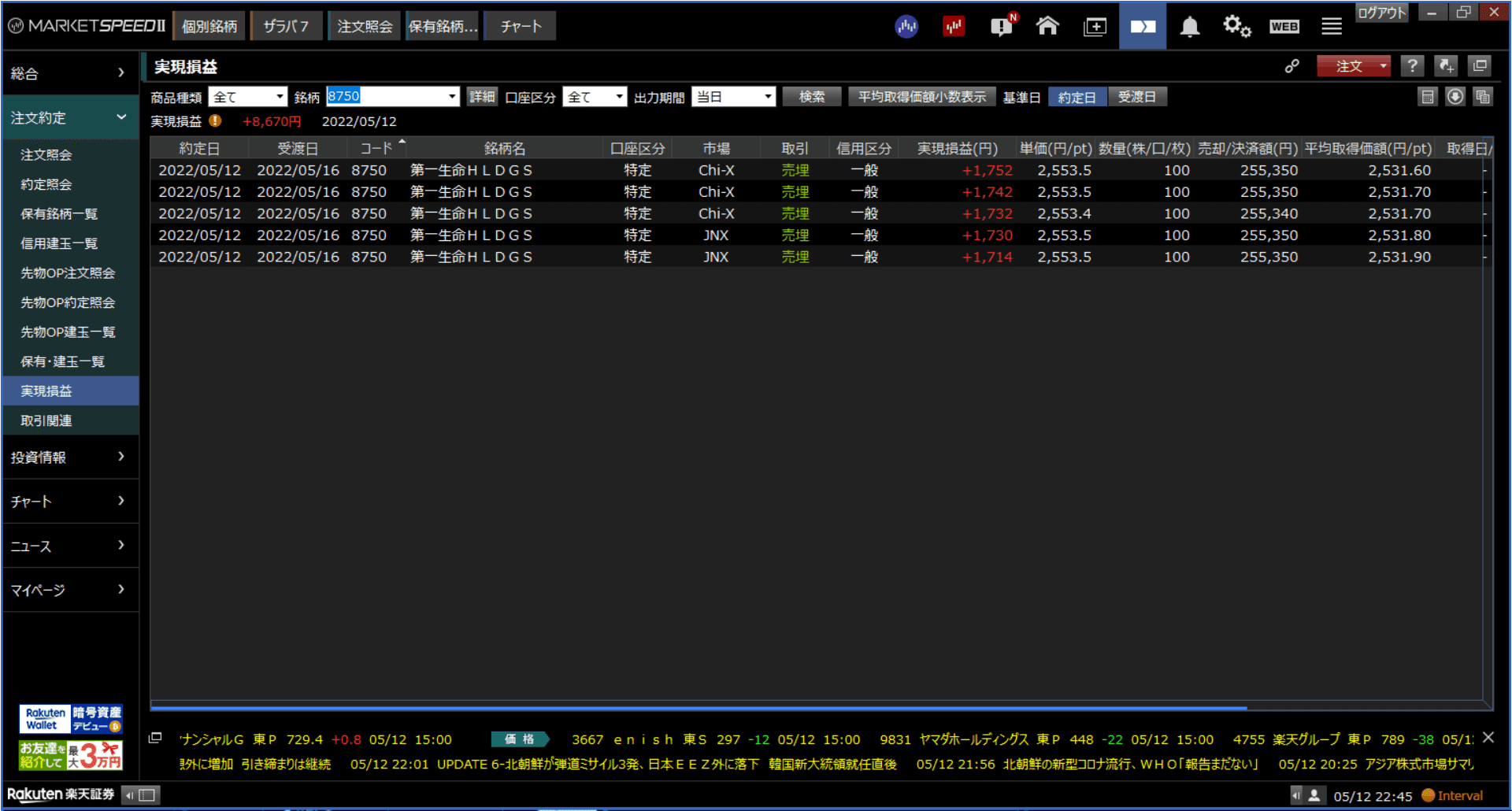Viewport: 1512px width, 811px height.
Task: Toggle 基準日 to 受渡日
Action: (x=1137, y=97)
